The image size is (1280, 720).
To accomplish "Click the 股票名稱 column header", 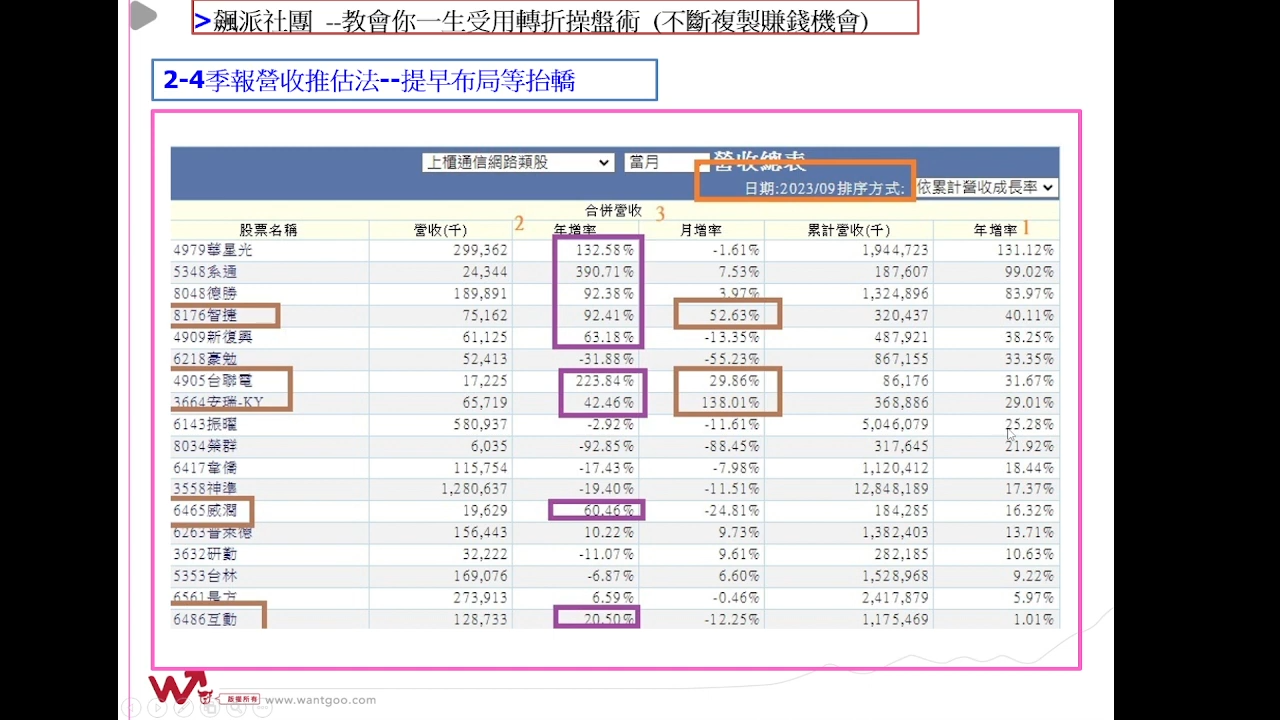I will (x=268, y=230).
